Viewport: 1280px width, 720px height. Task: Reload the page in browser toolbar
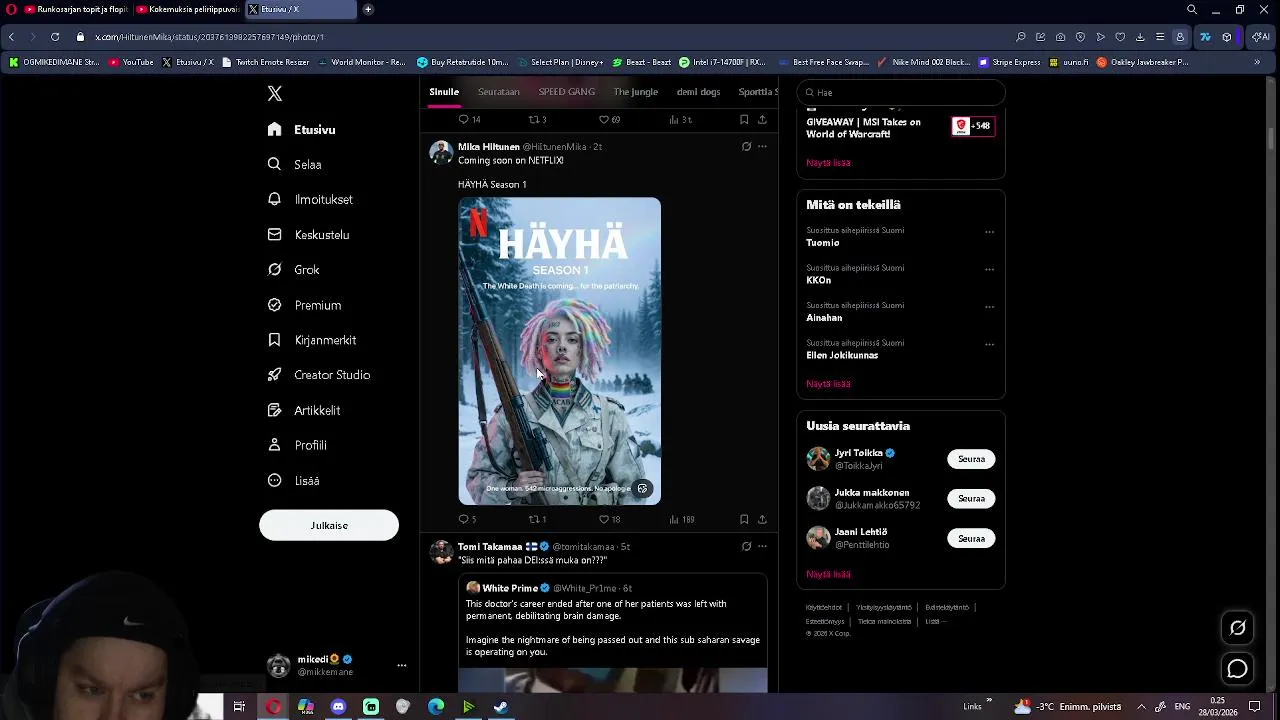[54, 37]
